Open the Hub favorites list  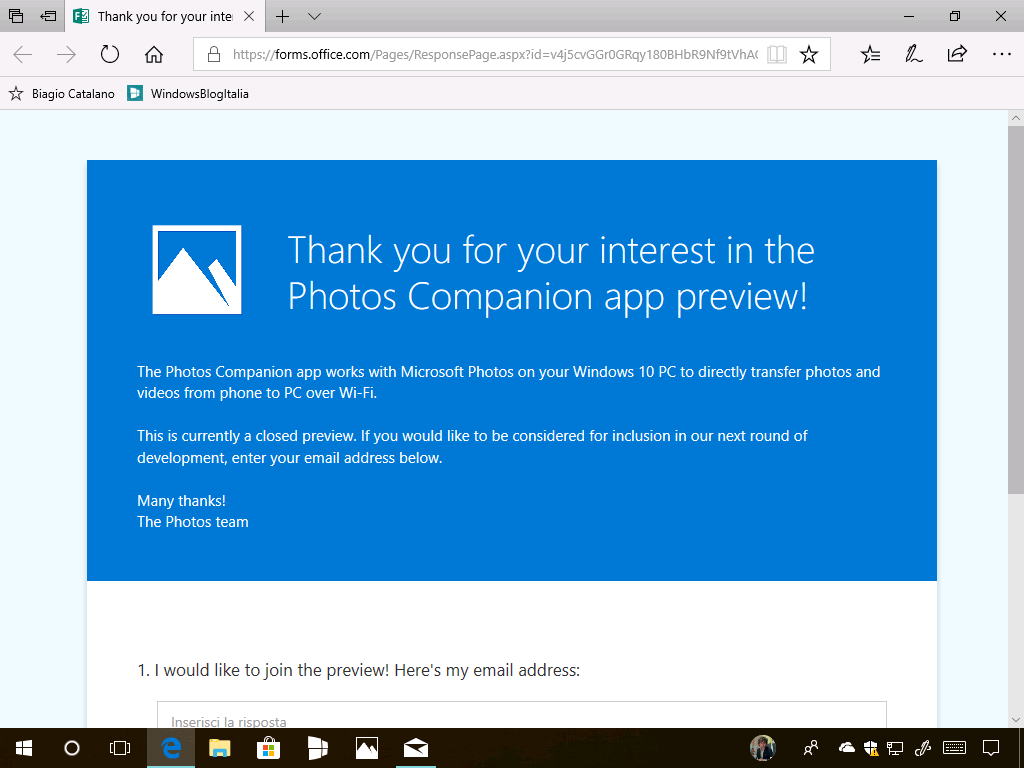[870, 54]
